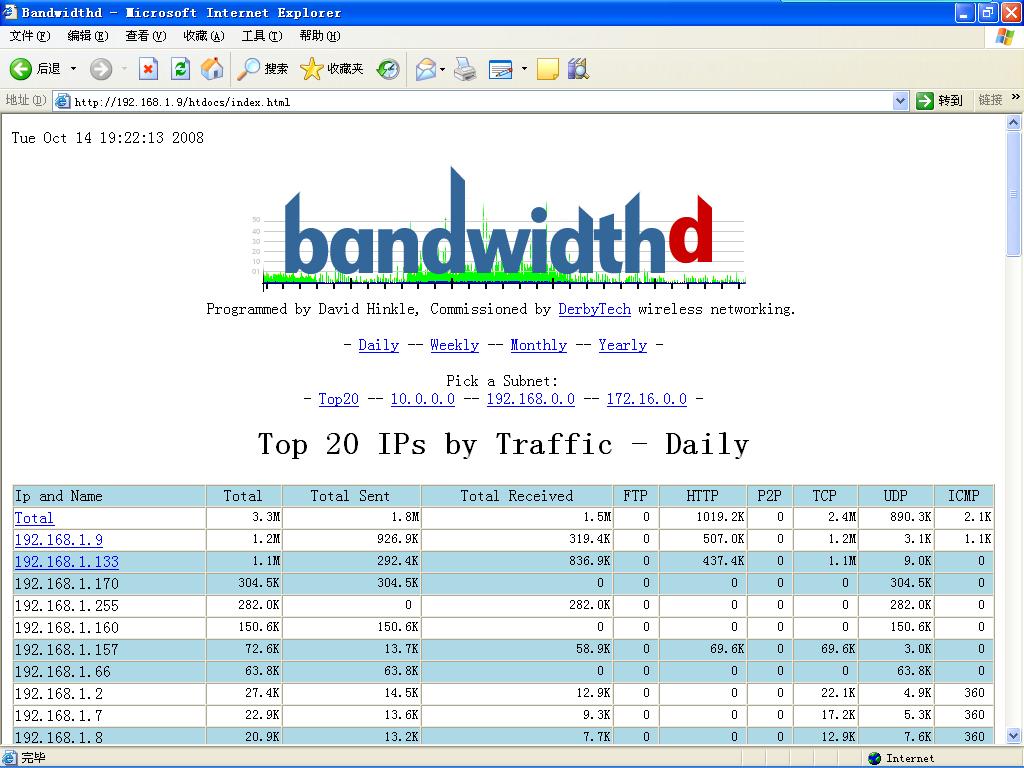1024x768 pixels.
Task: Click the status bar page icon
Action: point(8,758)
